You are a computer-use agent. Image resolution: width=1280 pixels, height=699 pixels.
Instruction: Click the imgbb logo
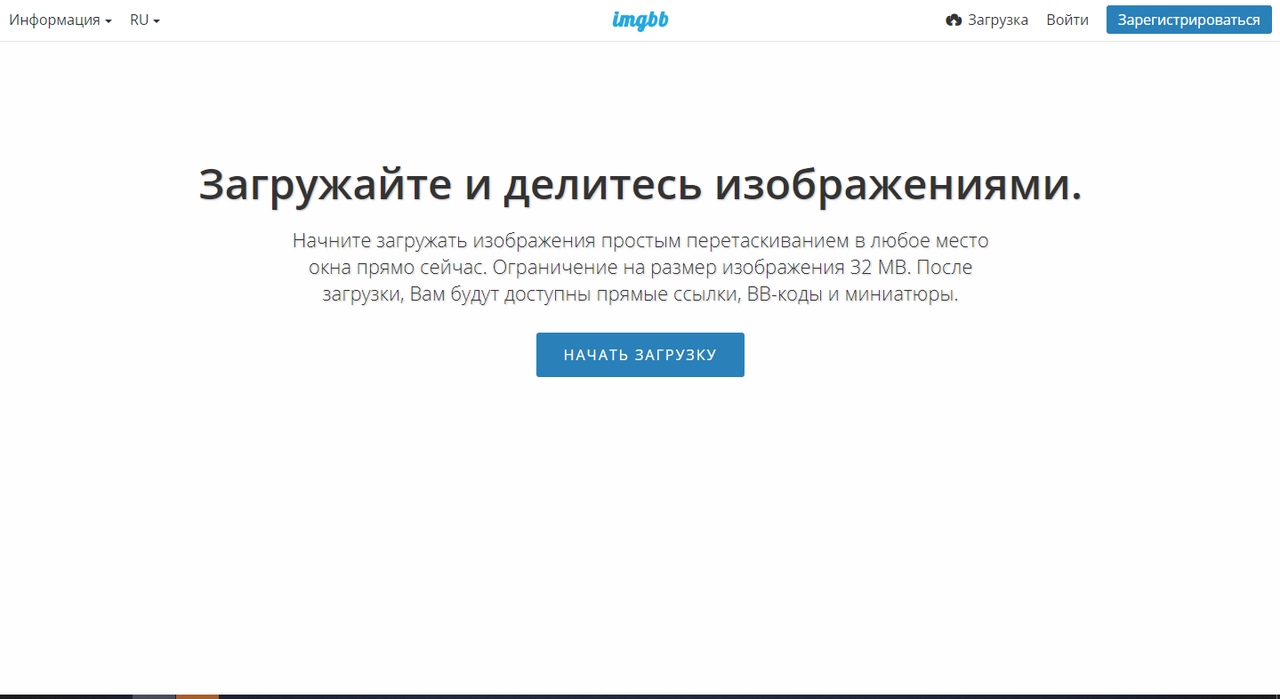640,19
